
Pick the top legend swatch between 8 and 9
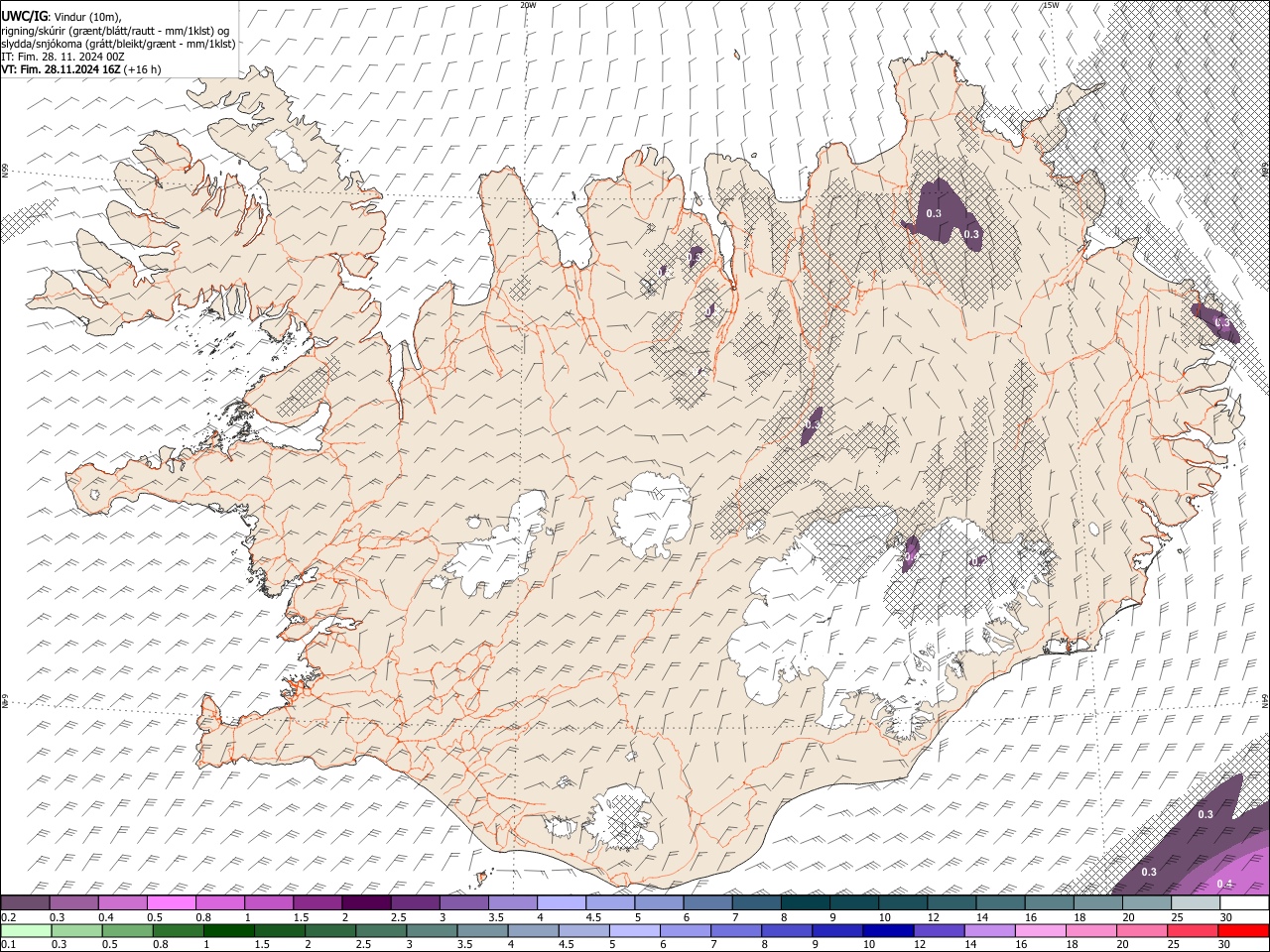[804, 903]
